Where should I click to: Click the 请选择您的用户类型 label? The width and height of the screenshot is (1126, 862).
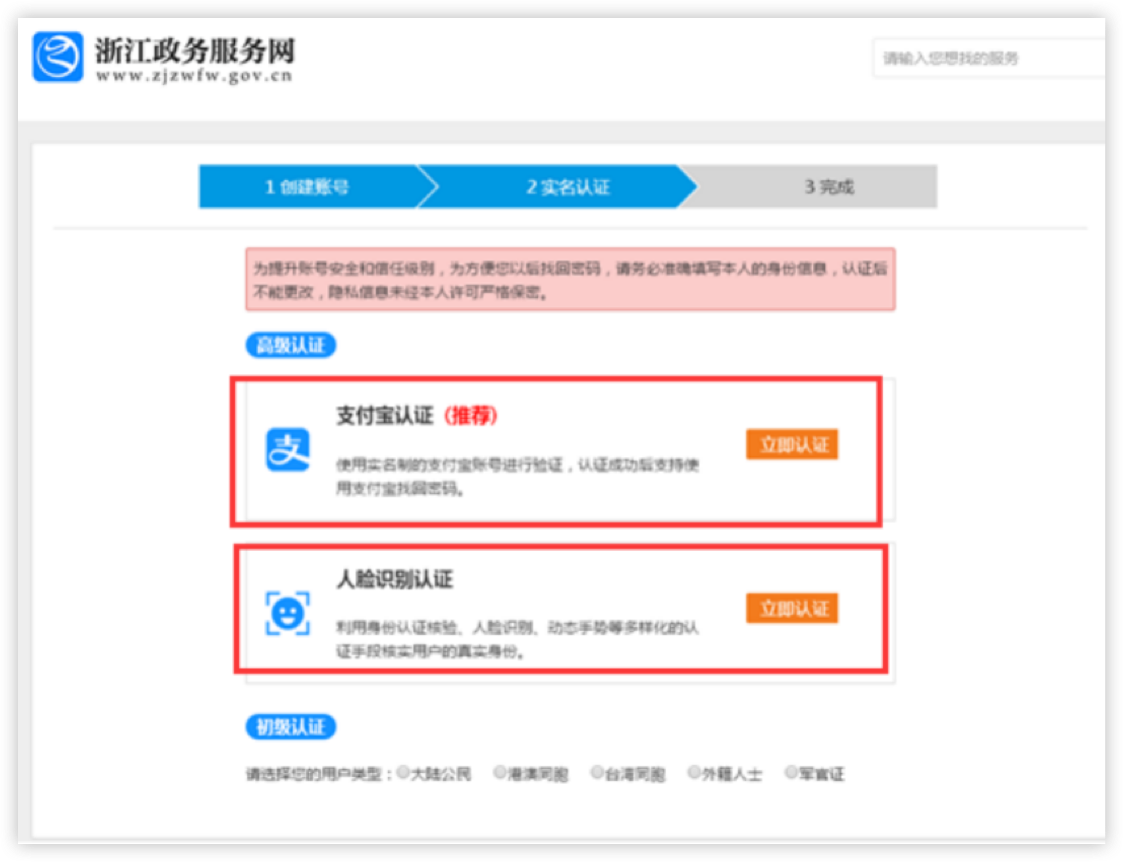coord(320,774)
